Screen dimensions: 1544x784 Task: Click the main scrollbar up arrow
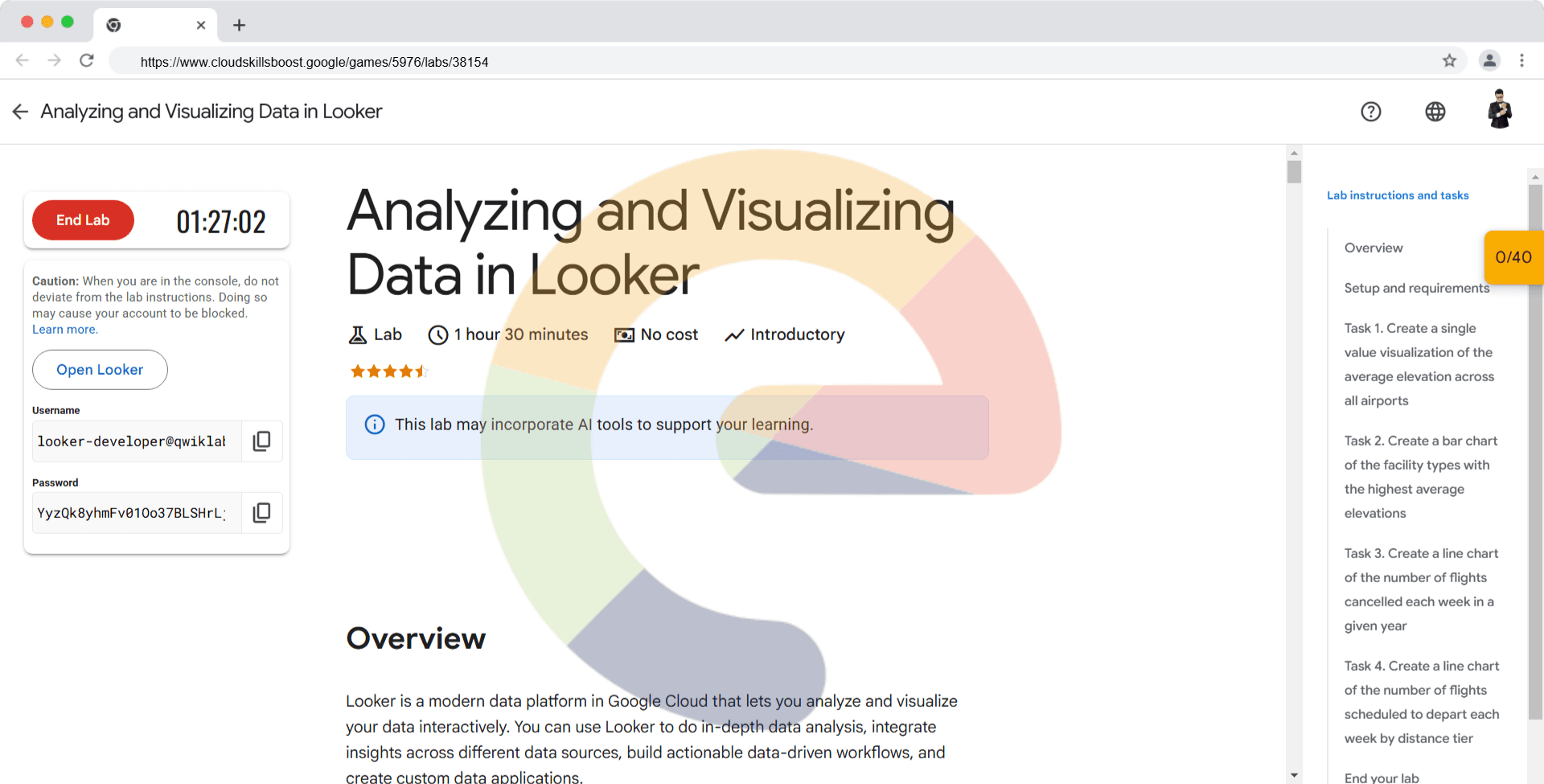(x=1294, y=153)
